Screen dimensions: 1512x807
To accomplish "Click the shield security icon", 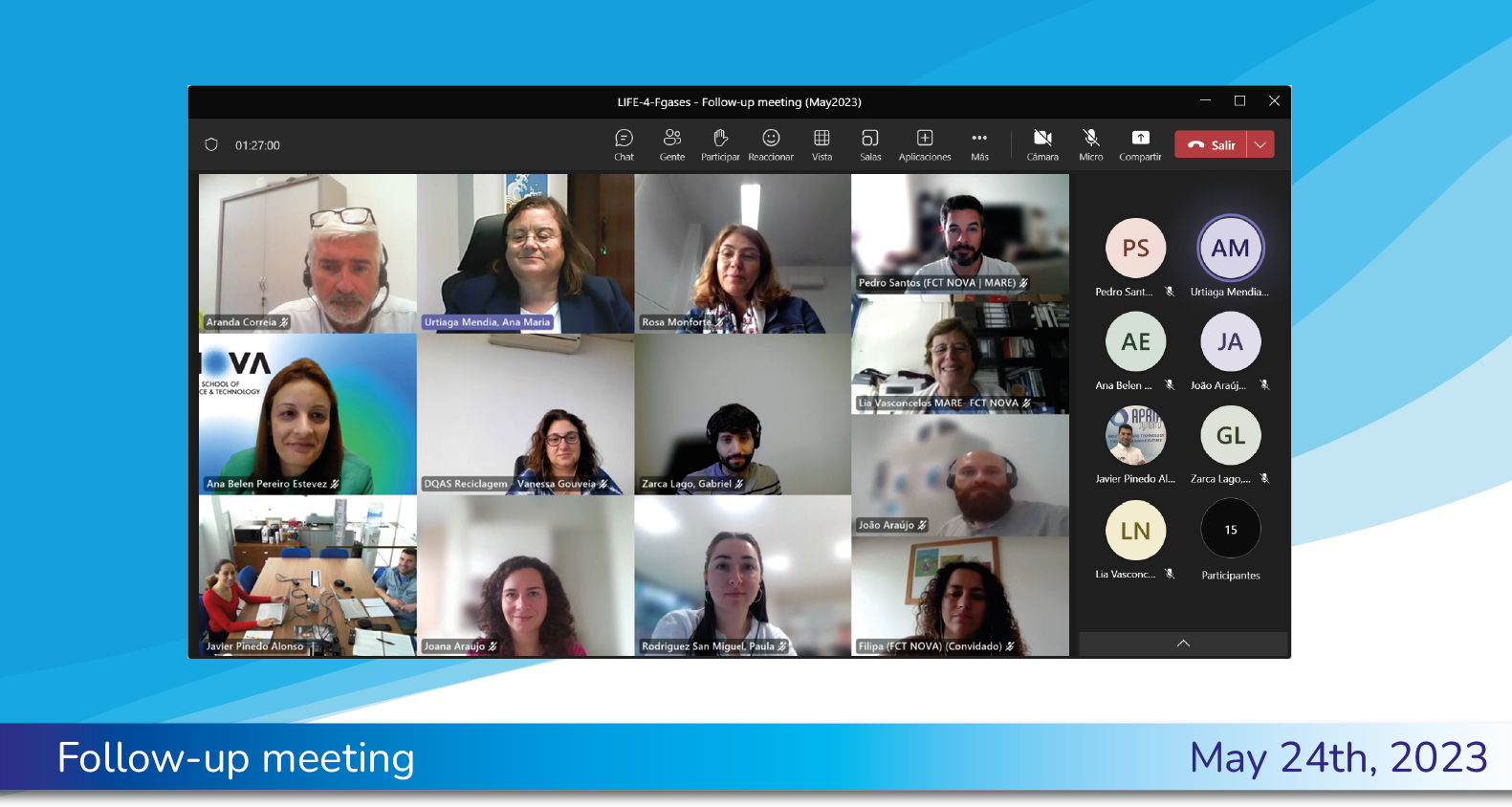I will coord(211,145).
